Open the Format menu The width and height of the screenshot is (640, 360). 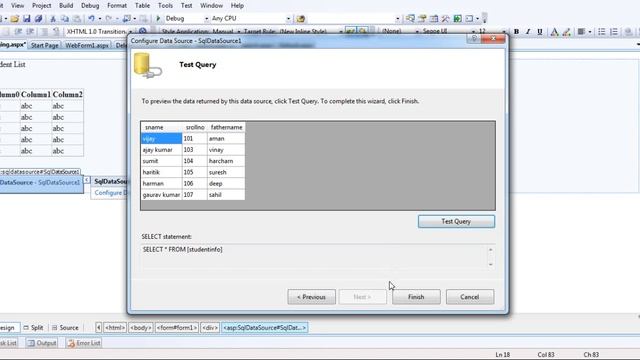[x=117, y=6]
